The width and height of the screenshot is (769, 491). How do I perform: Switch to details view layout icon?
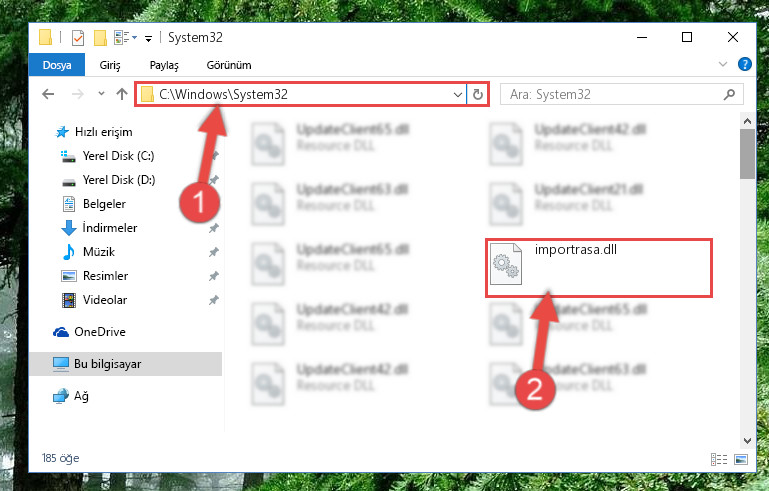point(719,459)
